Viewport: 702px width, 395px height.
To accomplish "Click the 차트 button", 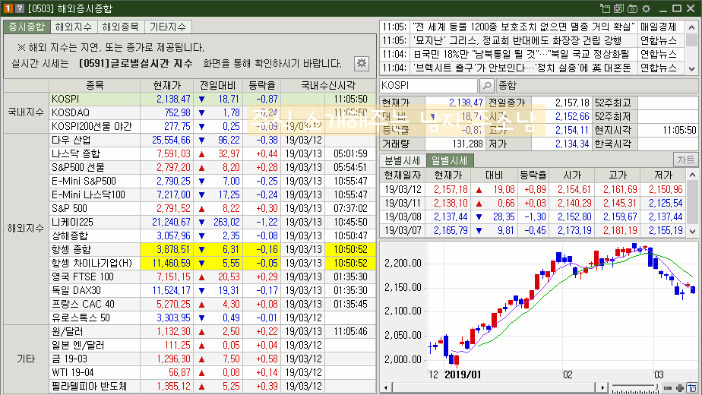I will click(685, 160).
